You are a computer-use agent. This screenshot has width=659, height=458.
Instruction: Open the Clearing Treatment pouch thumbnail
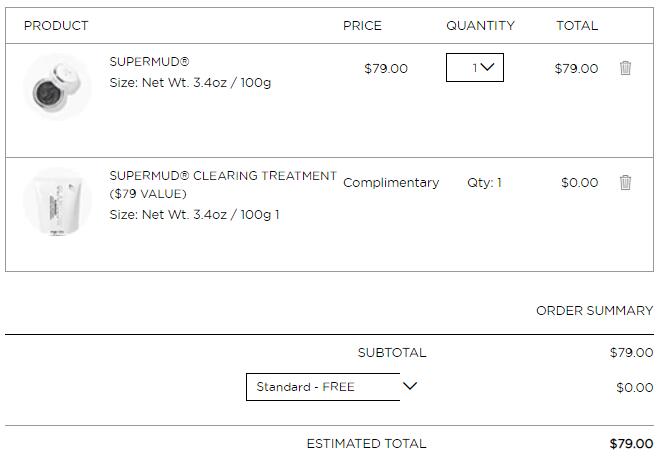pos(57,201)
